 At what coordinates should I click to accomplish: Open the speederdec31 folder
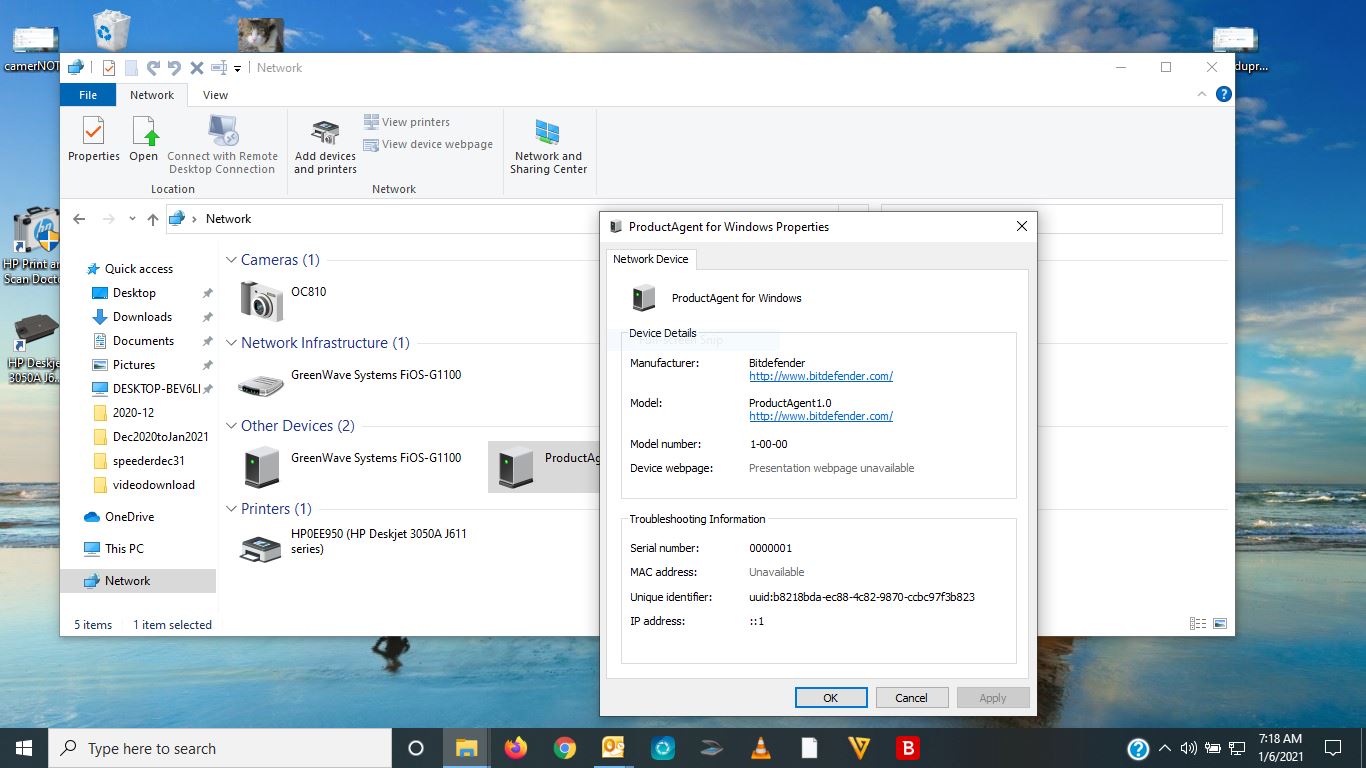click(x=148, y=461)
